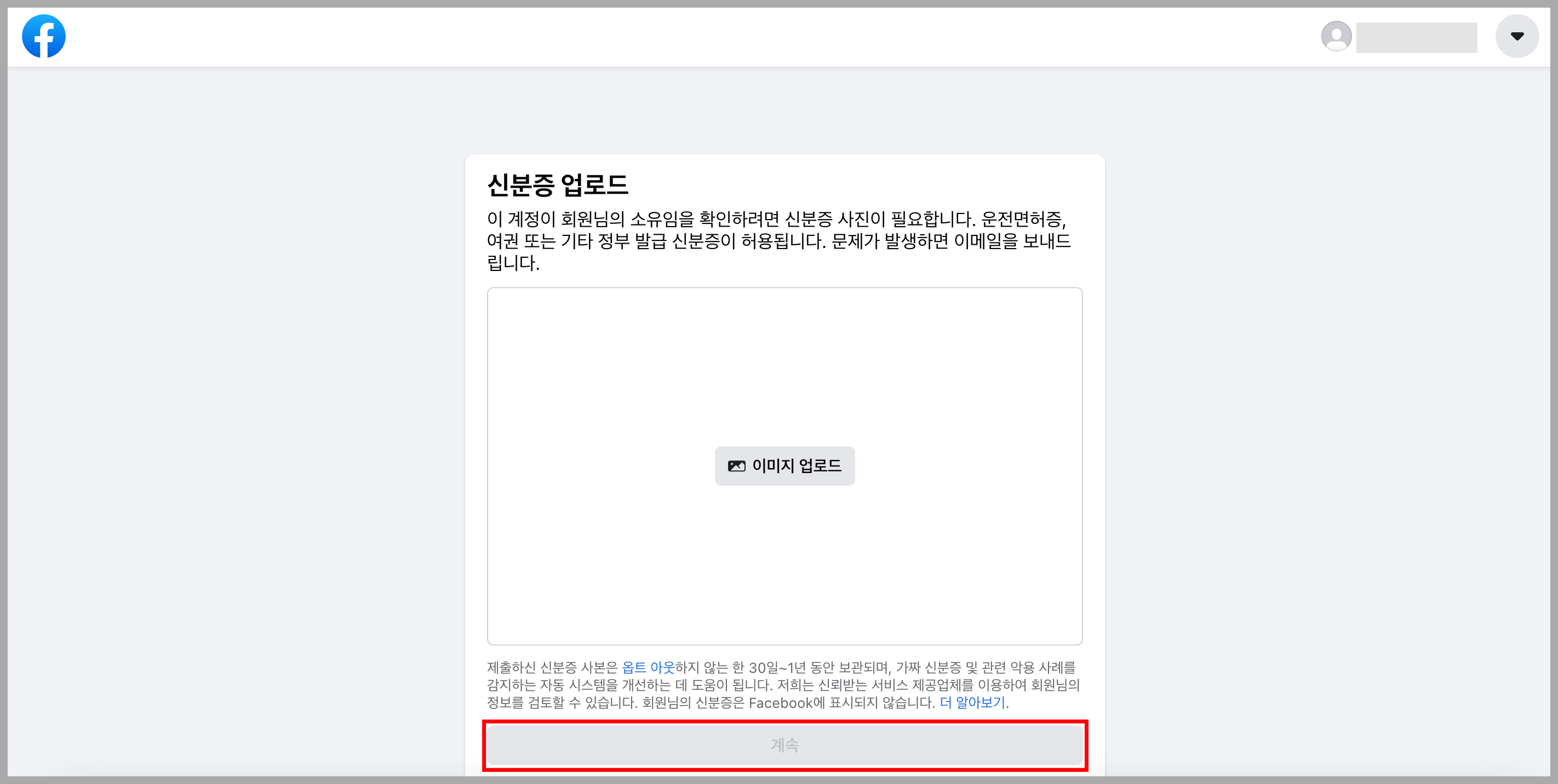Open the 옵트 아웃 link
Viewport: 1558px width, 784px height.
click(x=648, y=667)
